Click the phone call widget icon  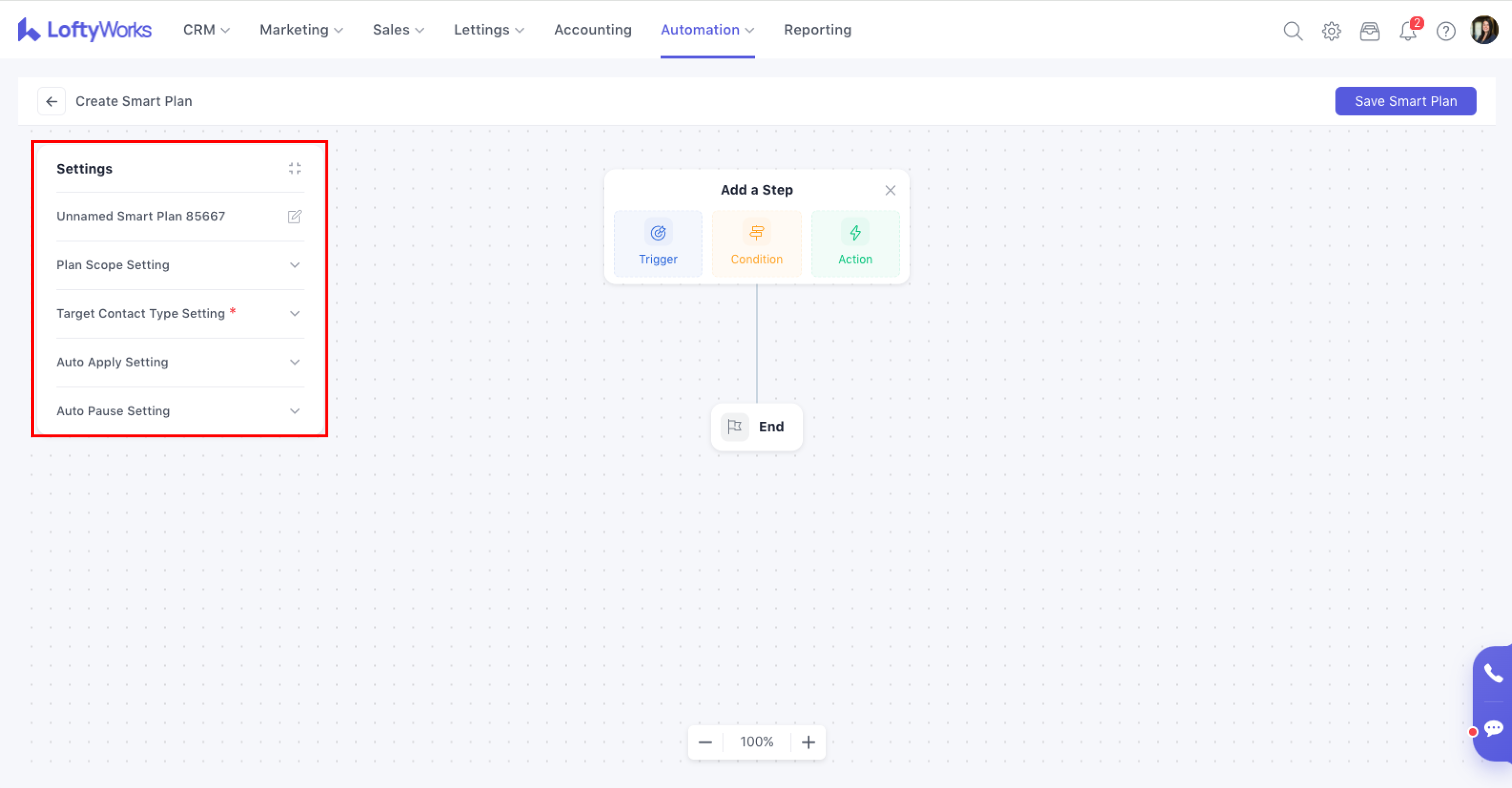point(1493,674)
